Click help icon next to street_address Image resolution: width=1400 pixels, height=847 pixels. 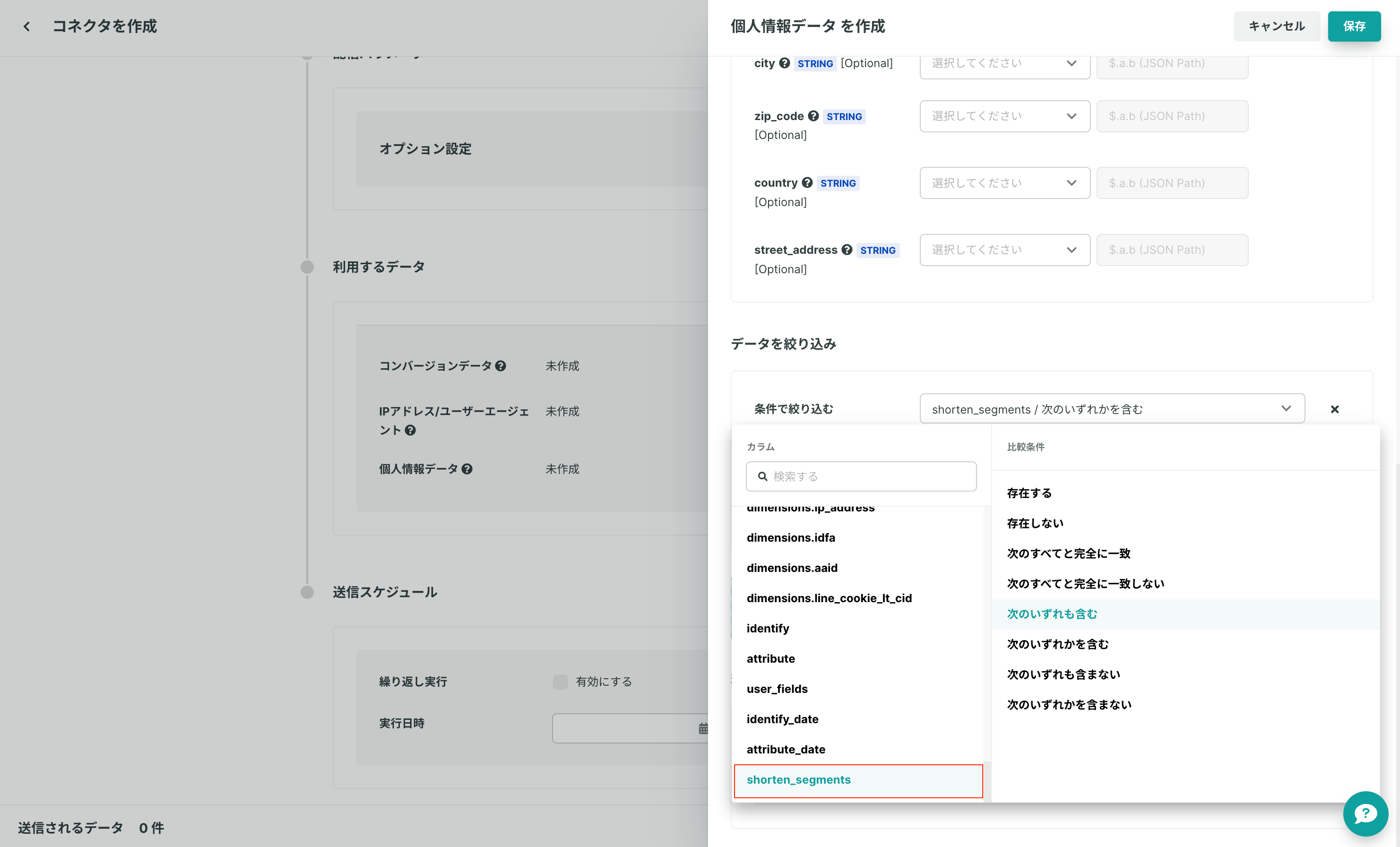click(847, 250)
